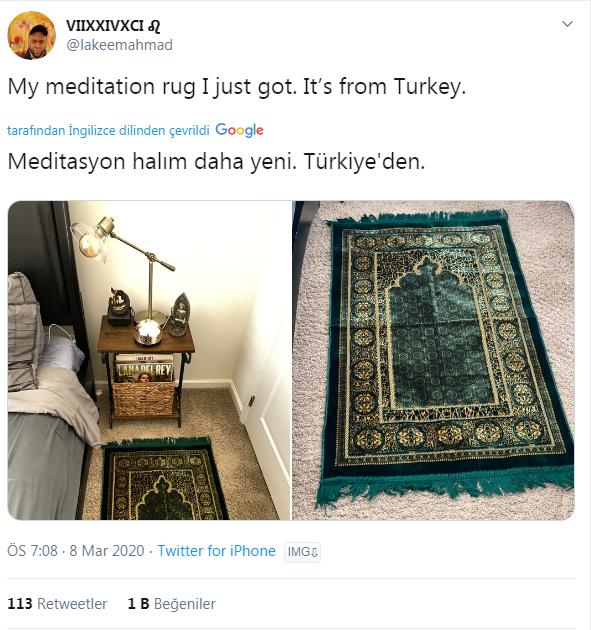
Task: Click the word 'tarafından' in translation label
Action: [36, 131]
